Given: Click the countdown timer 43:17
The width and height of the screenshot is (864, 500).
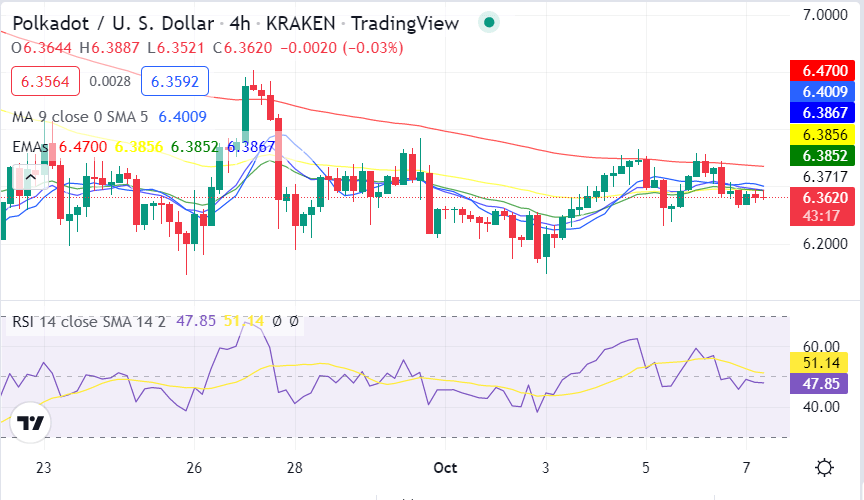Looking at the screenshot, I should pos(822,216).
